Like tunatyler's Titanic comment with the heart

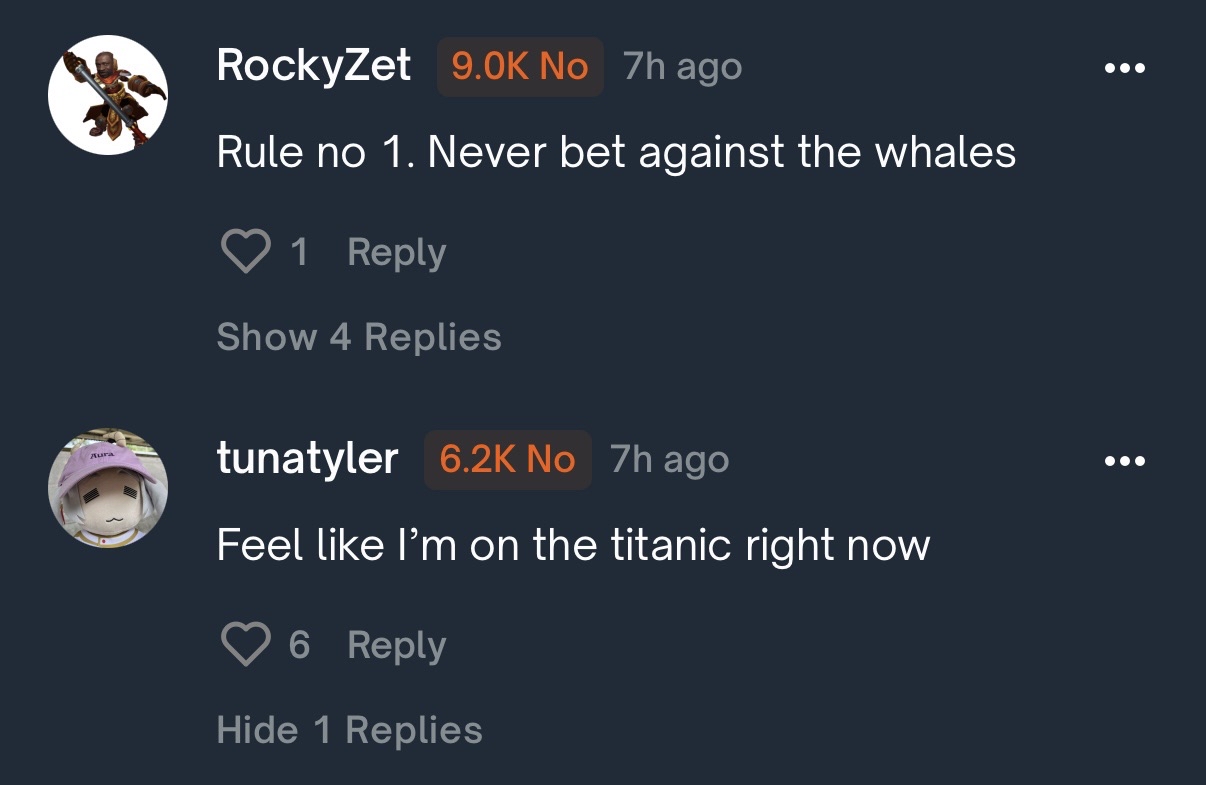coord(245,645)
